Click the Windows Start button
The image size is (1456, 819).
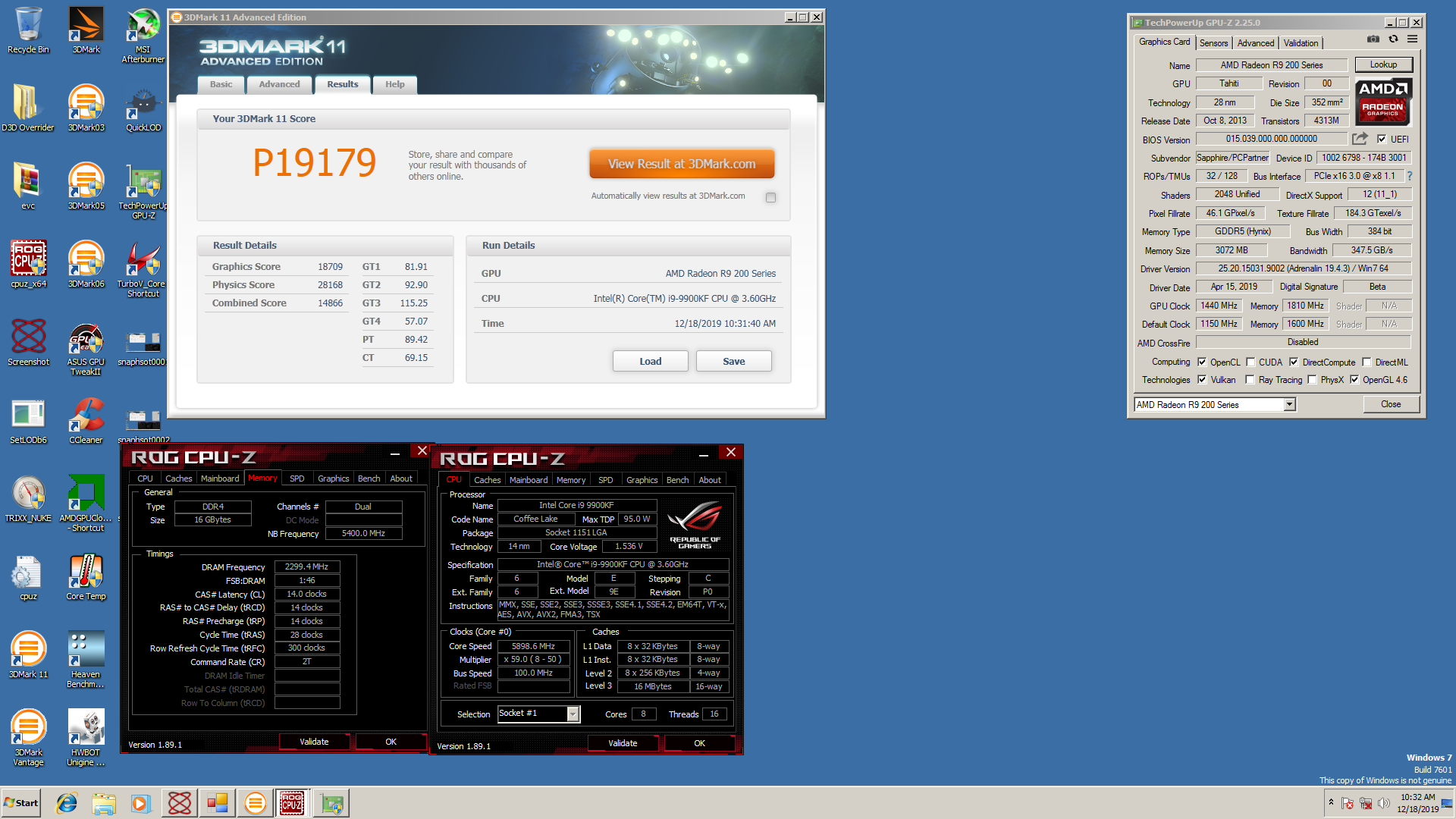tap(20, 803)
